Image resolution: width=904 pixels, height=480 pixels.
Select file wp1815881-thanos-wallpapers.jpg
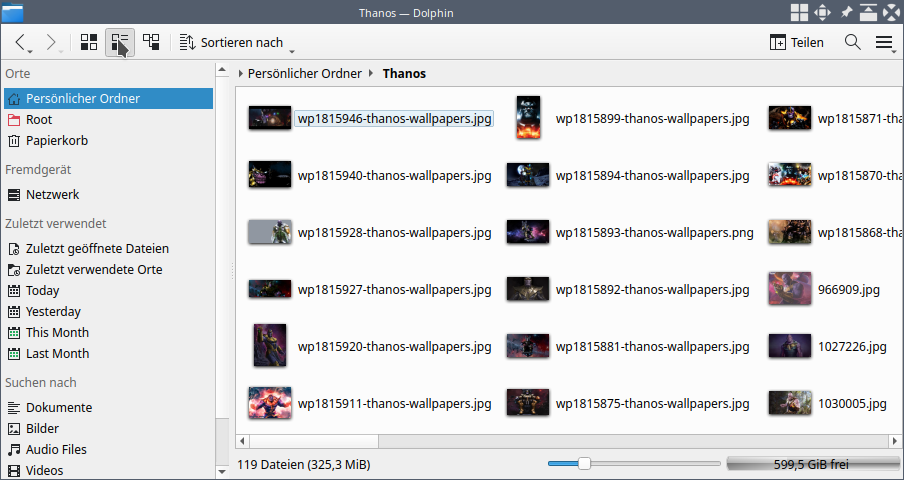point(628,346)
